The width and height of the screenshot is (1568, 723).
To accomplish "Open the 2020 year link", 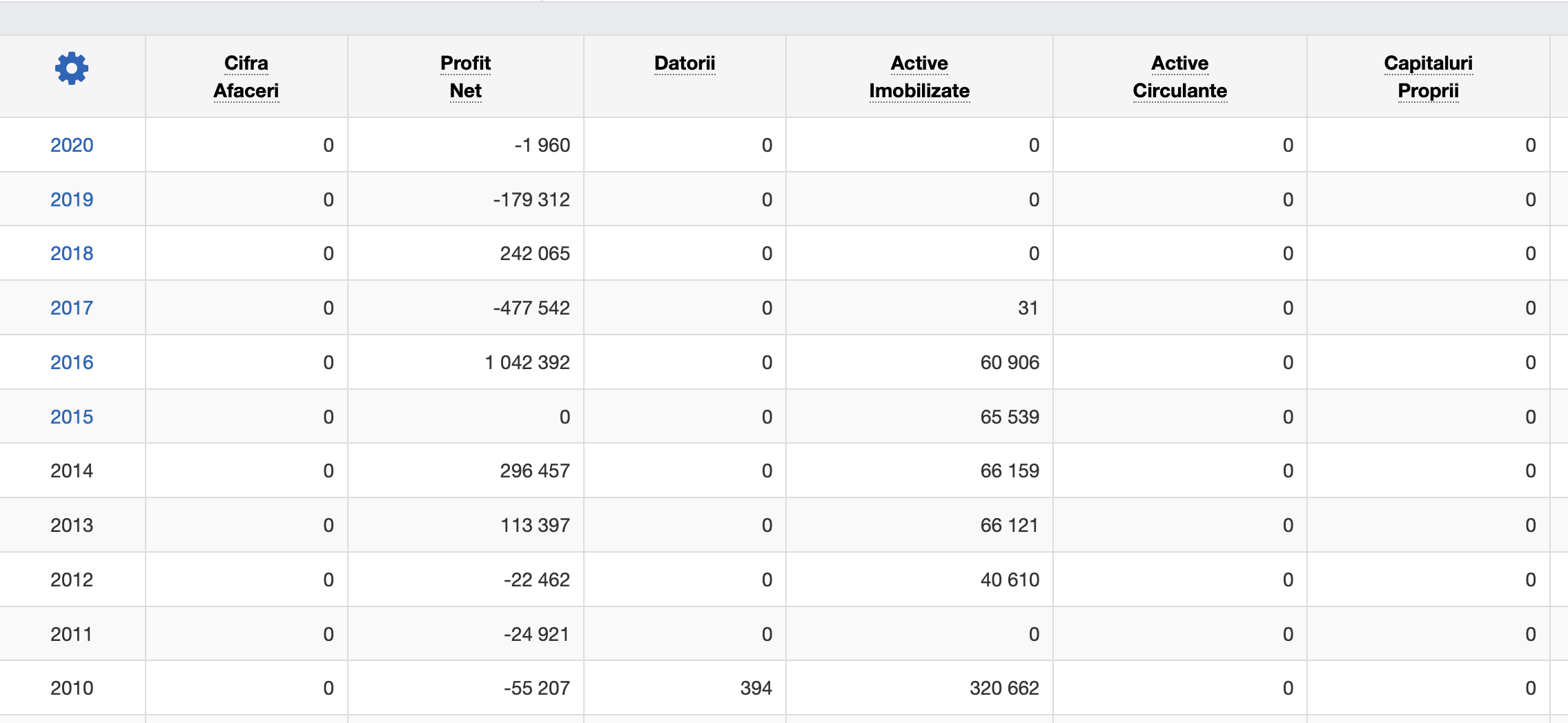I will pos(72,145).
